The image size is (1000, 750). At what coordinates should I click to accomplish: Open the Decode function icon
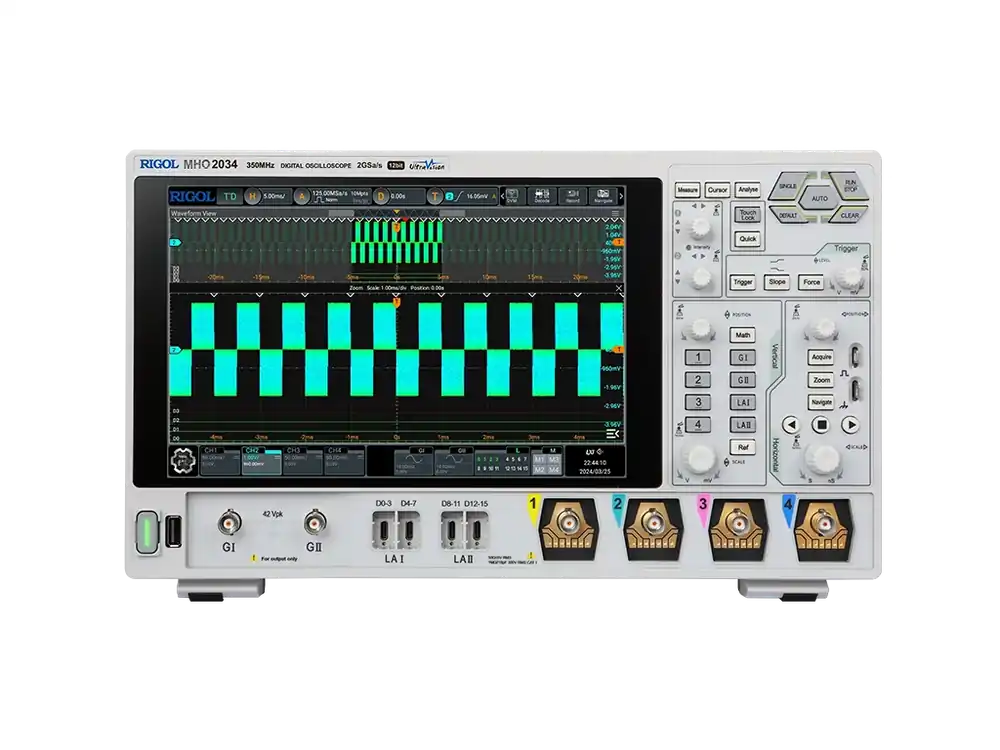[542, 196]
